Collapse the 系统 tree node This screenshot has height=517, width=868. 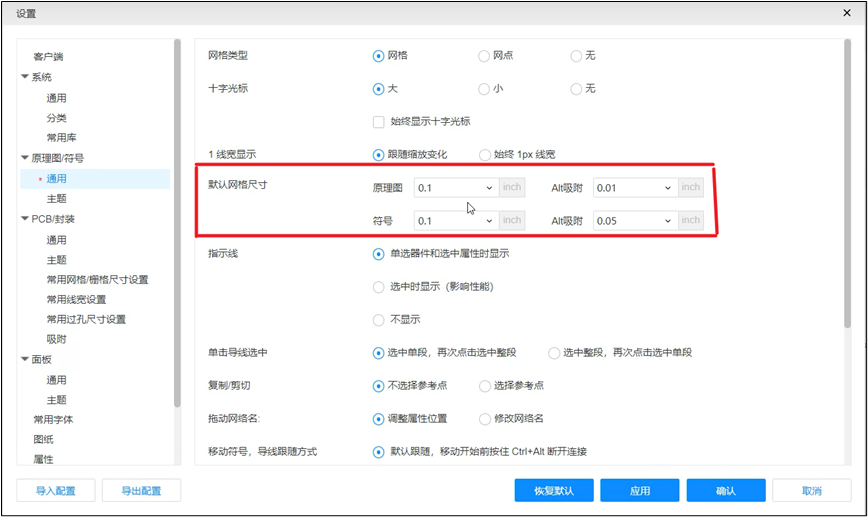pos(25,76)
